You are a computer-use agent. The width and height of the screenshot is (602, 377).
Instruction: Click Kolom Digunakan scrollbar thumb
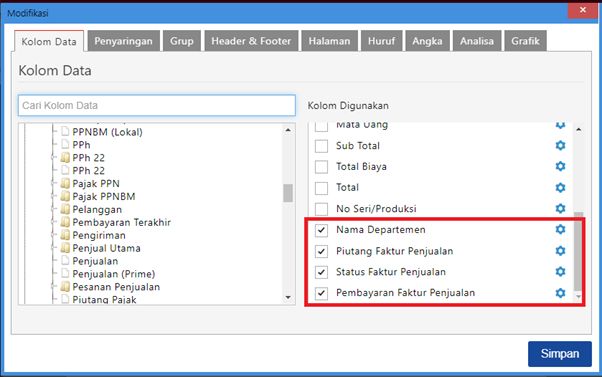click(578, 251)
